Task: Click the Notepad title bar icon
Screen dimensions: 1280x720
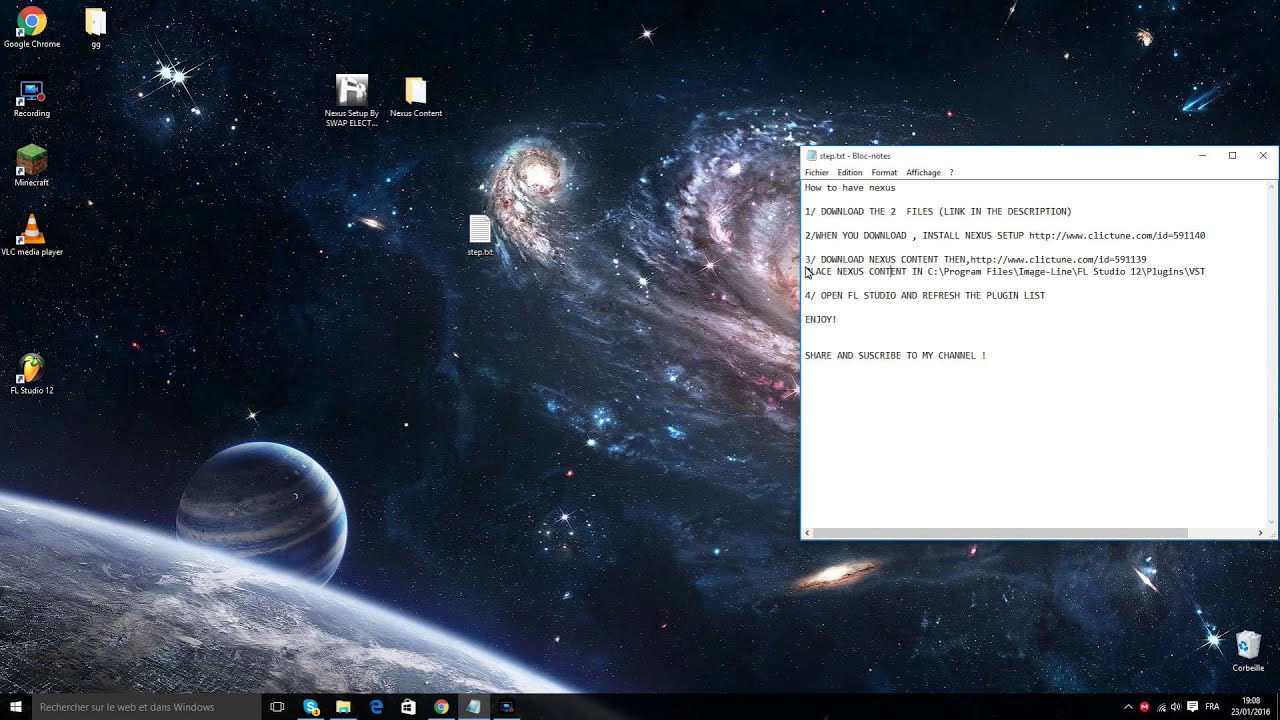Action: [x=811, y=156]
